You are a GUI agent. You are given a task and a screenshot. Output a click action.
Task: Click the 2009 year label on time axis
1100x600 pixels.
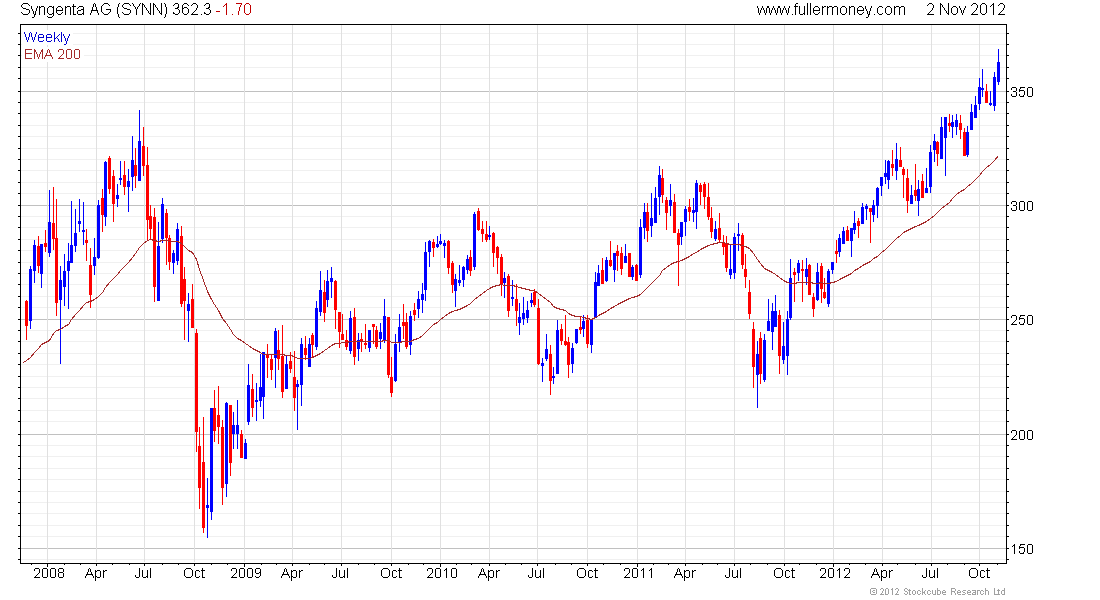[x=246, y=573]
